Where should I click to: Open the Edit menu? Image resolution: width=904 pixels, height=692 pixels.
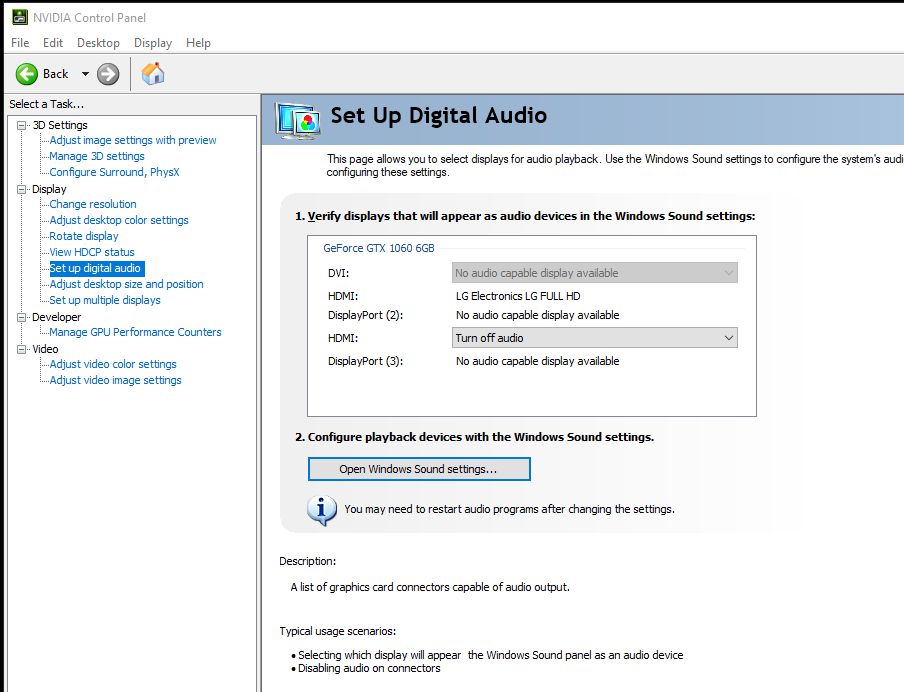click(x=53, y=43)
